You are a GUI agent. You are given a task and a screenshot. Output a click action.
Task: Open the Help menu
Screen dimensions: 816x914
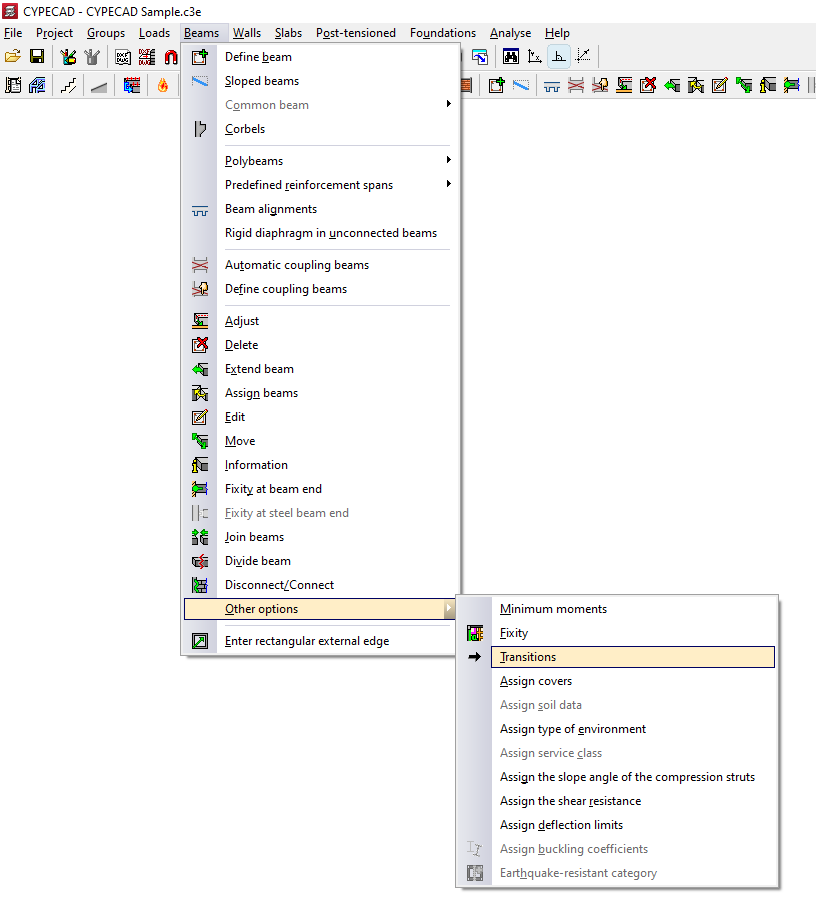coord(557,33)
